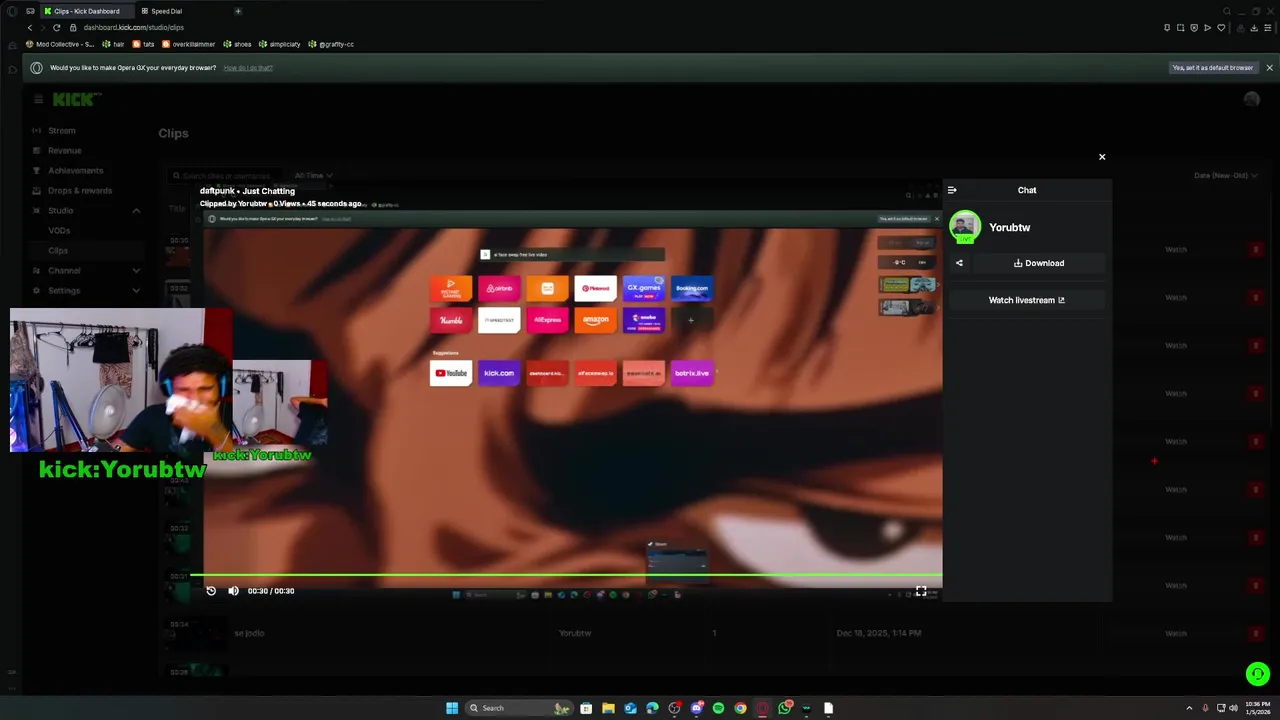Open WhatsApp from the taskbar

point(785,708)
